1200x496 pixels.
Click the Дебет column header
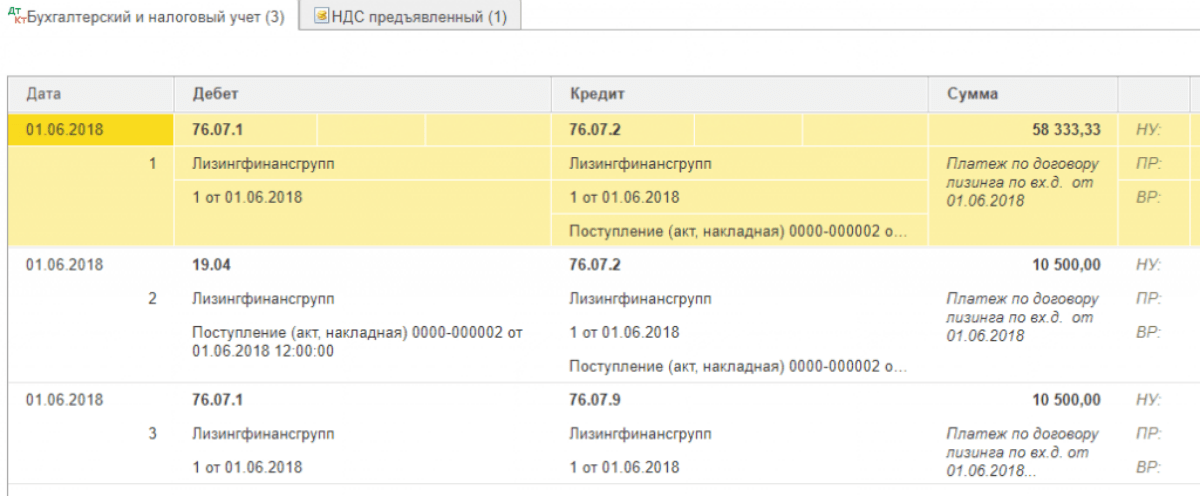215,94
